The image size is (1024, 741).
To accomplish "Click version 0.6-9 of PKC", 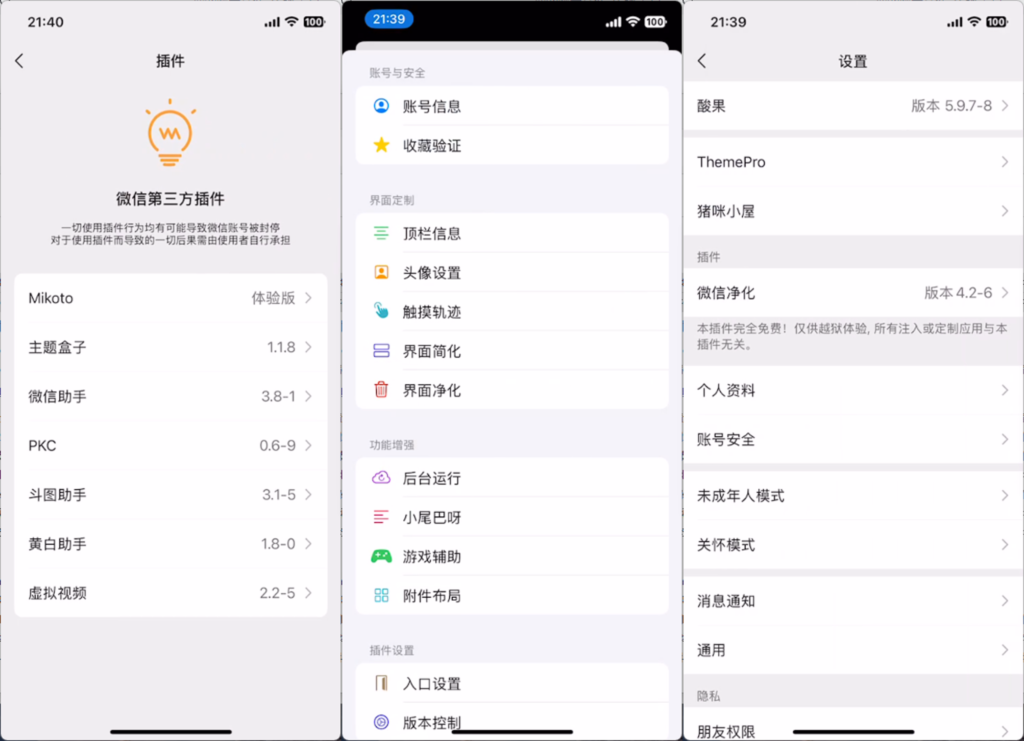I will click(278, 445).
